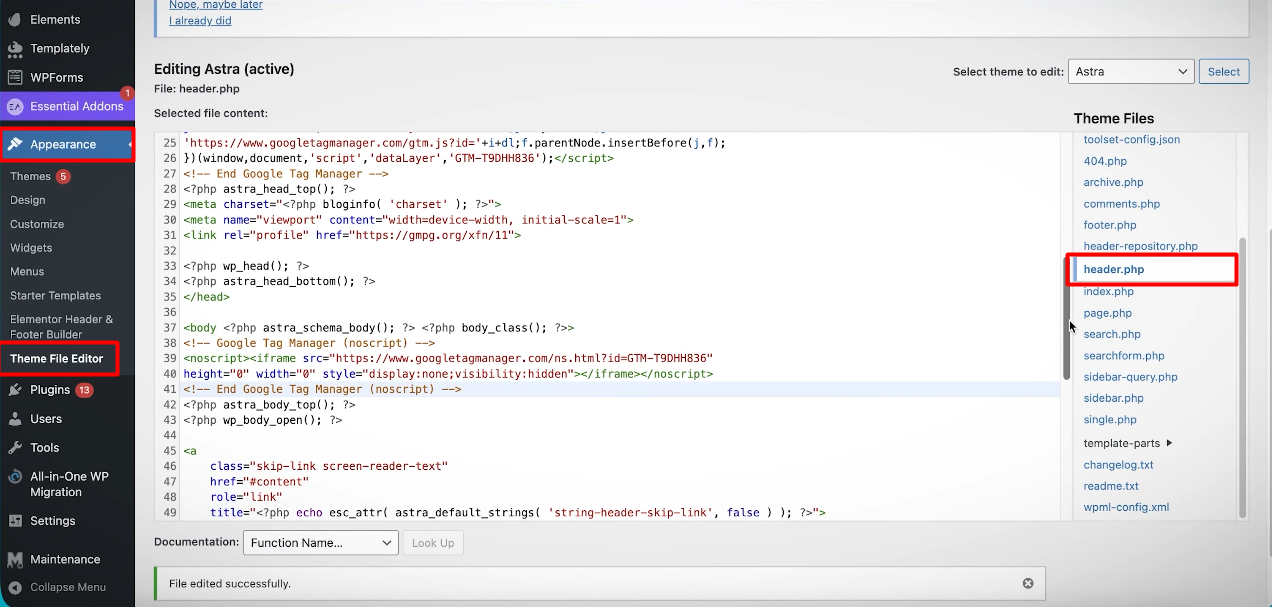Screen dimensions: 1272x607
Task: Click the 'I already did' link
Action: 200,20
